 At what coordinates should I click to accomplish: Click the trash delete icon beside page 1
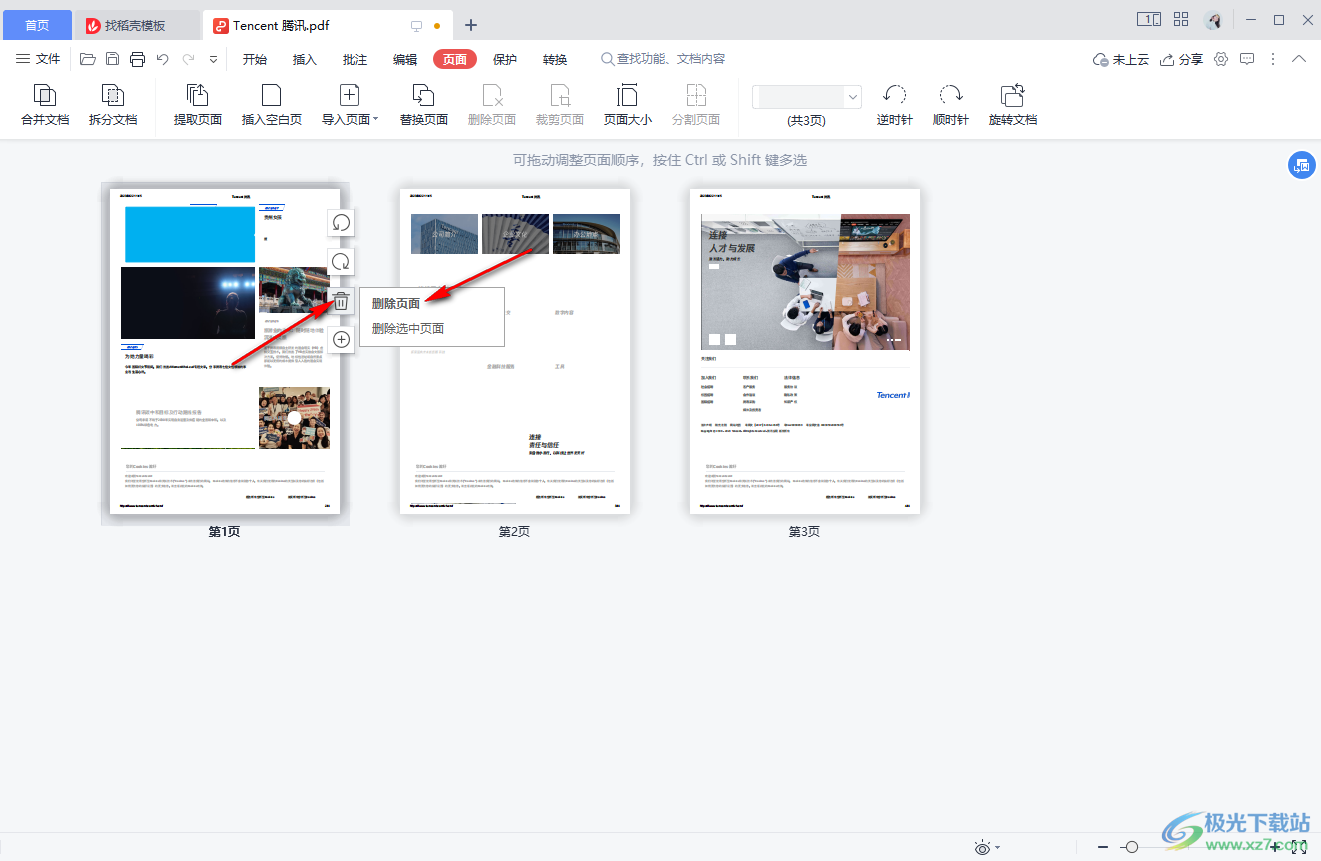click(341, 301)
